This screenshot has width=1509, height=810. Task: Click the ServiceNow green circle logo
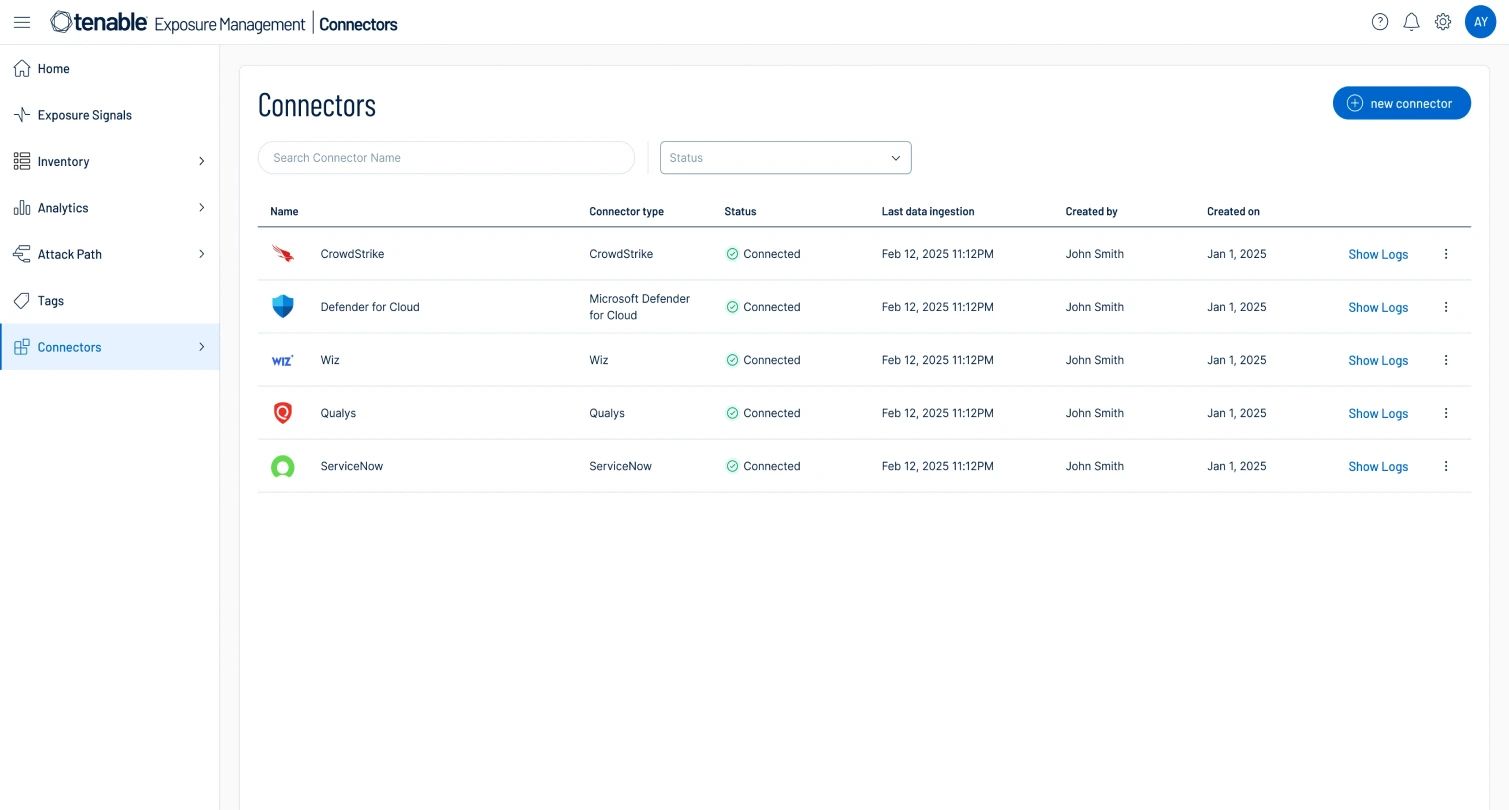[283, 466]
